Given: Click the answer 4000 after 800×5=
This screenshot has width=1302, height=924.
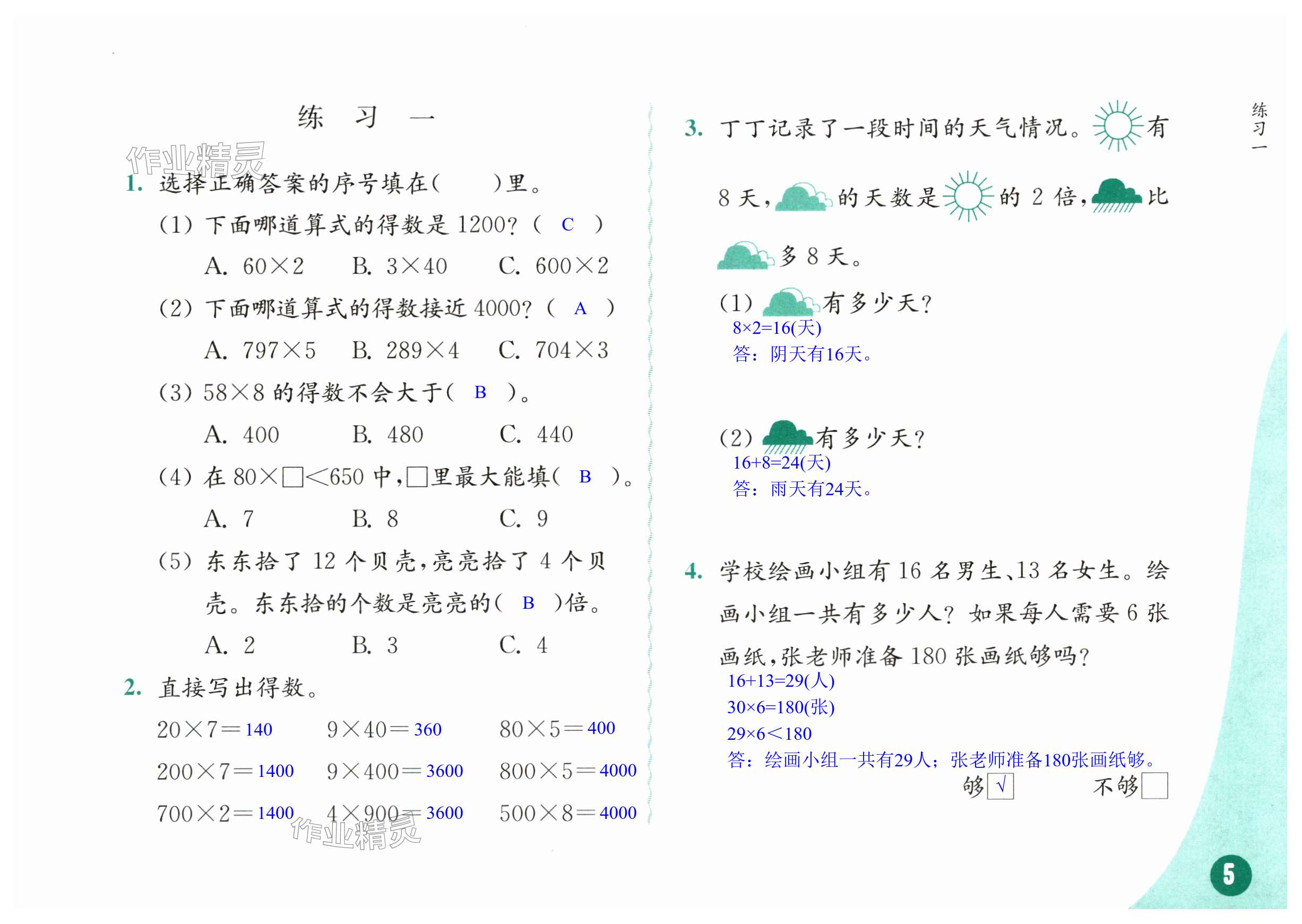Looking at the screenshot, I should pos(618,771).
